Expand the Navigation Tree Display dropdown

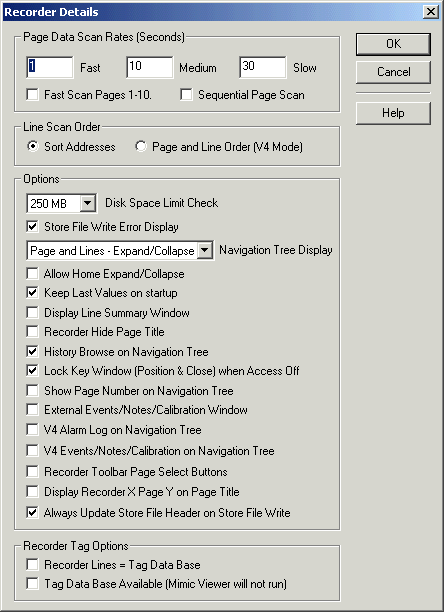coord(205,250)
